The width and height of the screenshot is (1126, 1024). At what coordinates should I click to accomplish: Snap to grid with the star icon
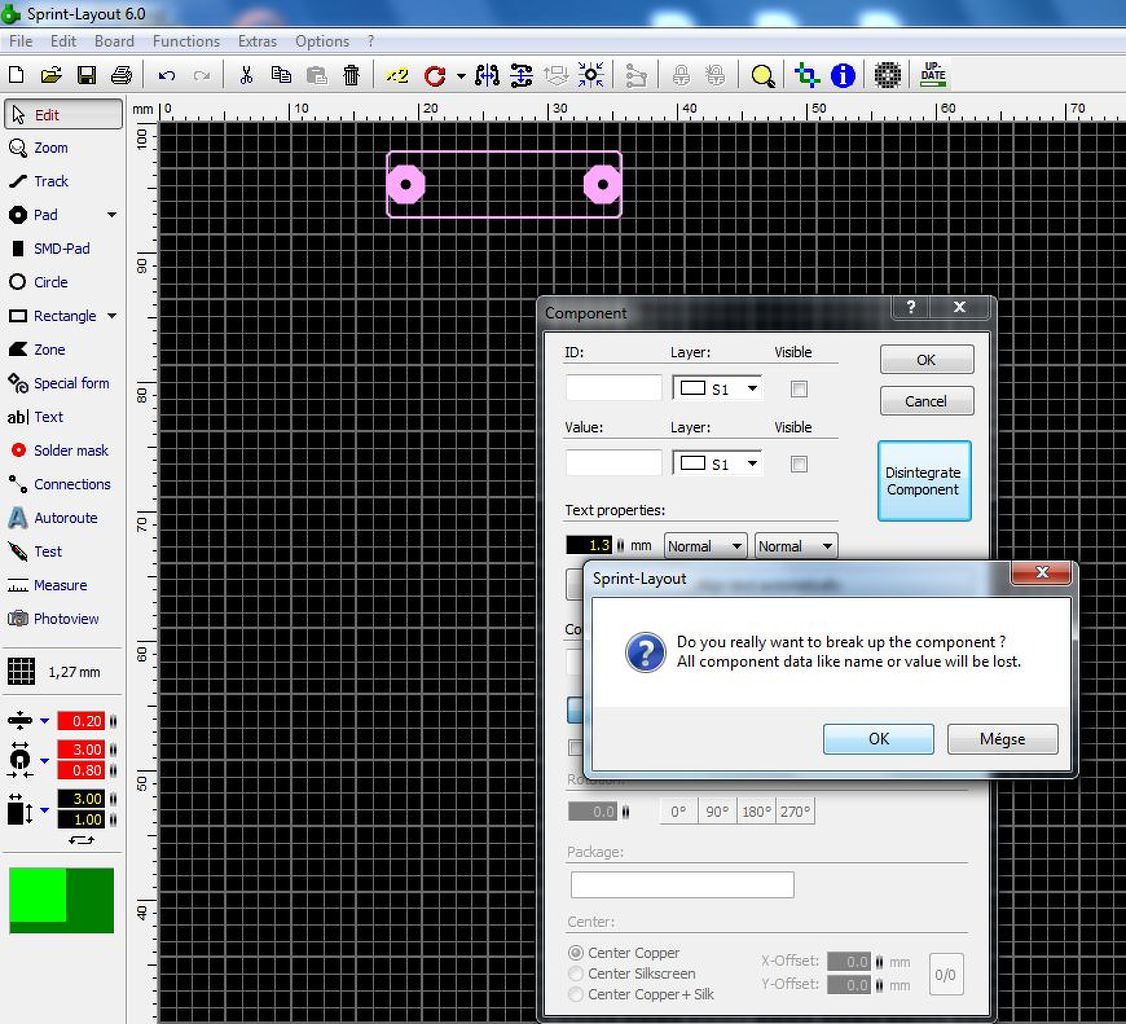[591, 75]
